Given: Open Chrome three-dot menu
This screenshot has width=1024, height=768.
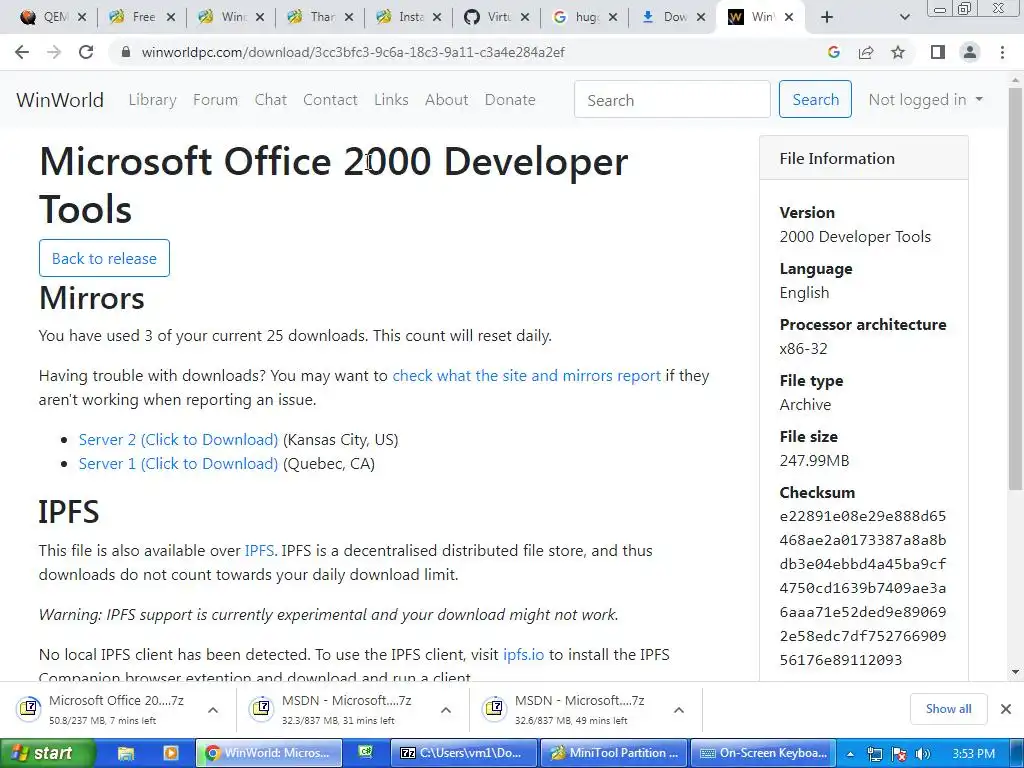Looking at the screenshot, I should [x=1002, y=52].
